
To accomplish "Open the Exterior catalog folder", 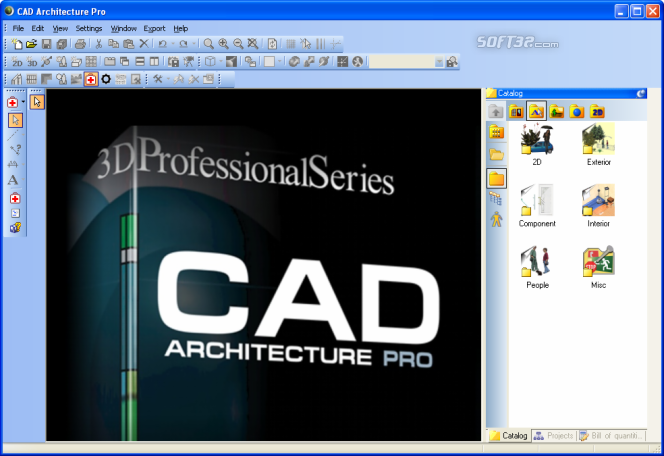I will [x=598, y=144].
